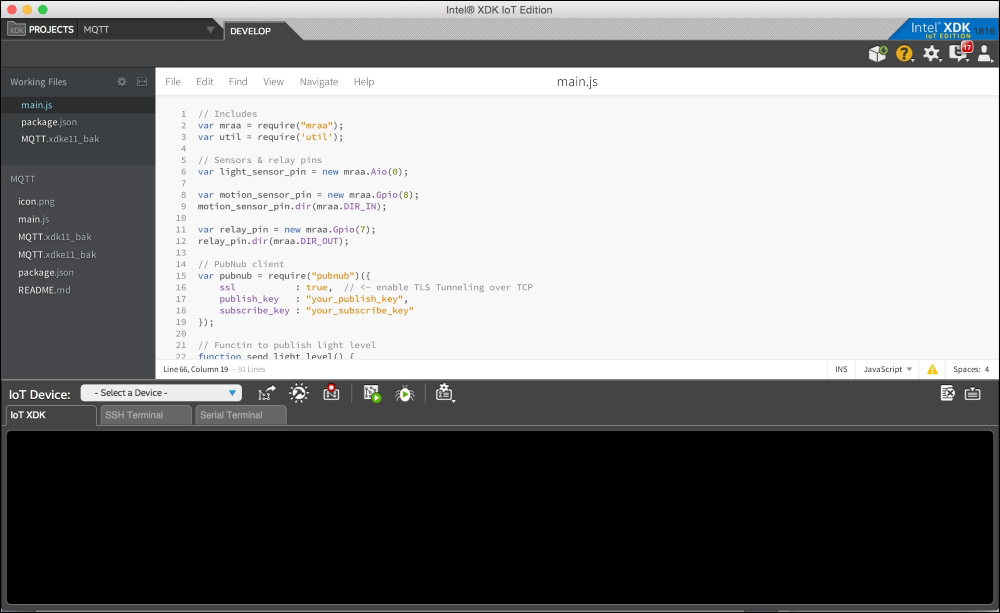Open the View menu

(274, 82)
